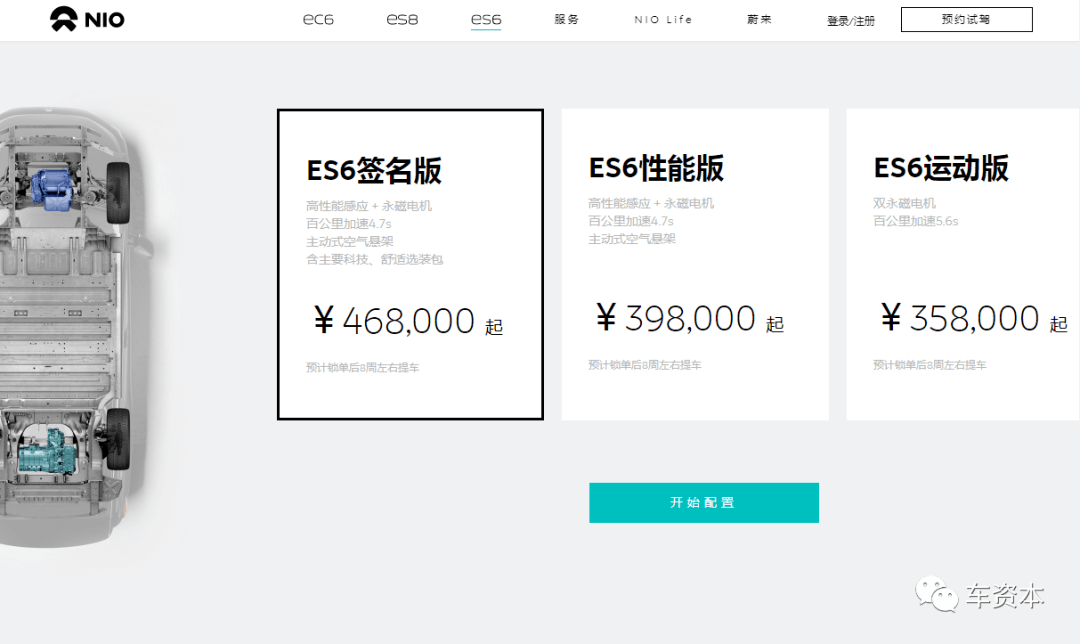The width and height of the screenshot is (1080, 644).
Task: Click 双永磁电机 description text
Action: point(904,203)
